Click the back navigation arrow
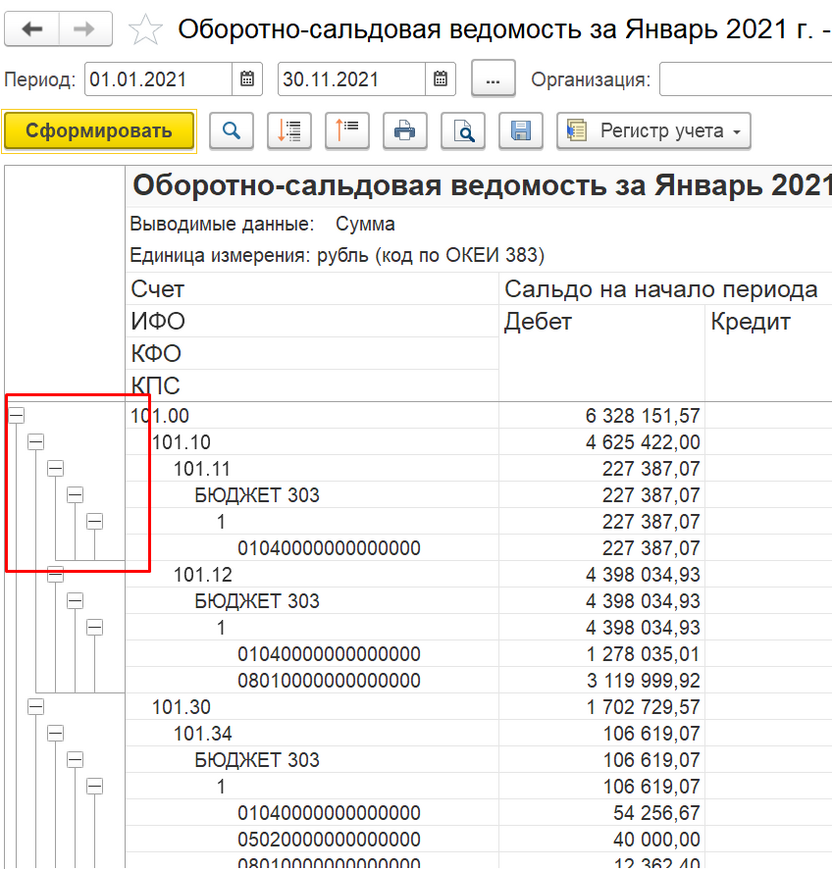 pyautogui.click(x=32, y=29)
